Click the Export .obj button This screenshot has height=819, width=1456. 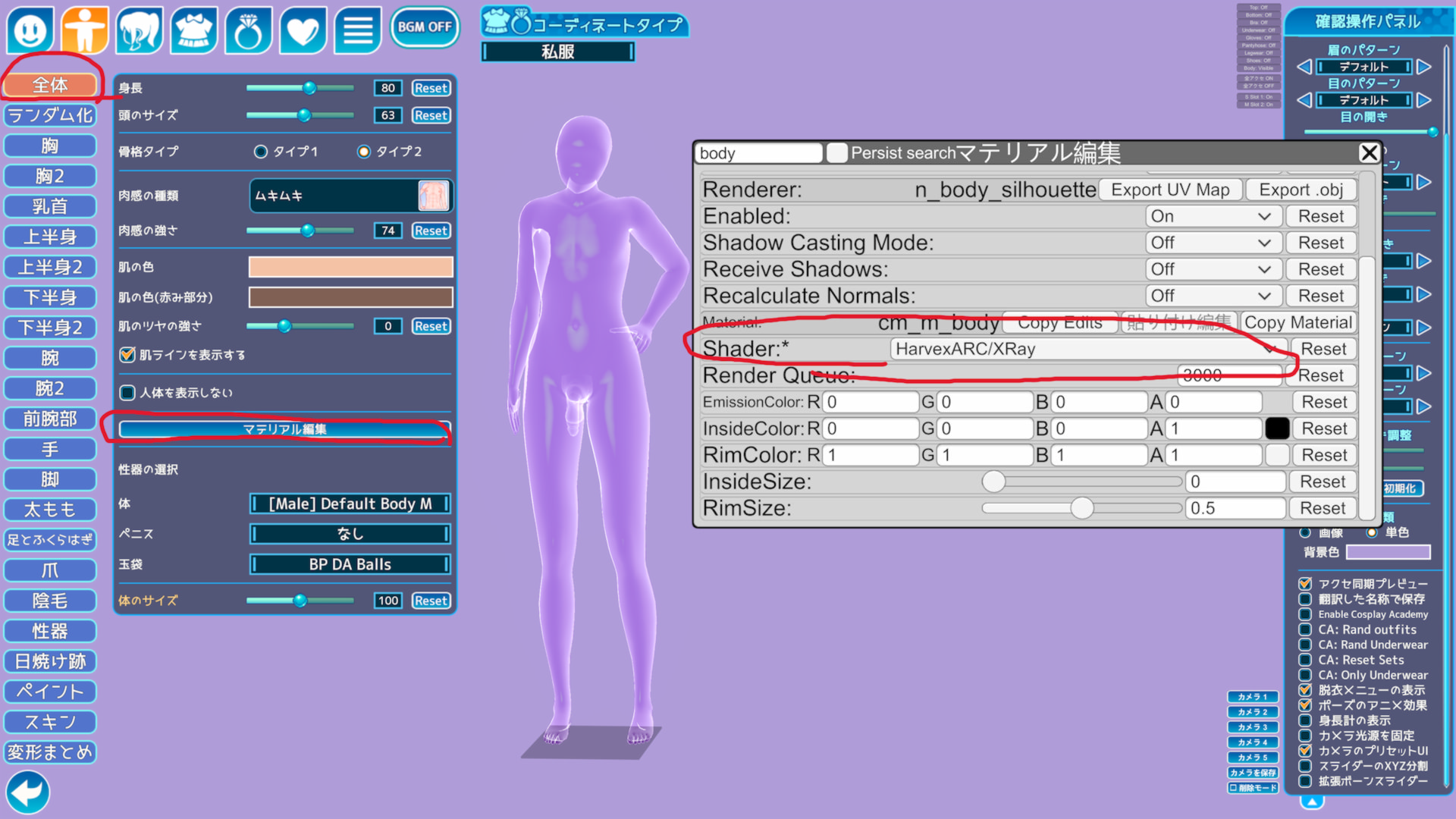pos(1301,190)
